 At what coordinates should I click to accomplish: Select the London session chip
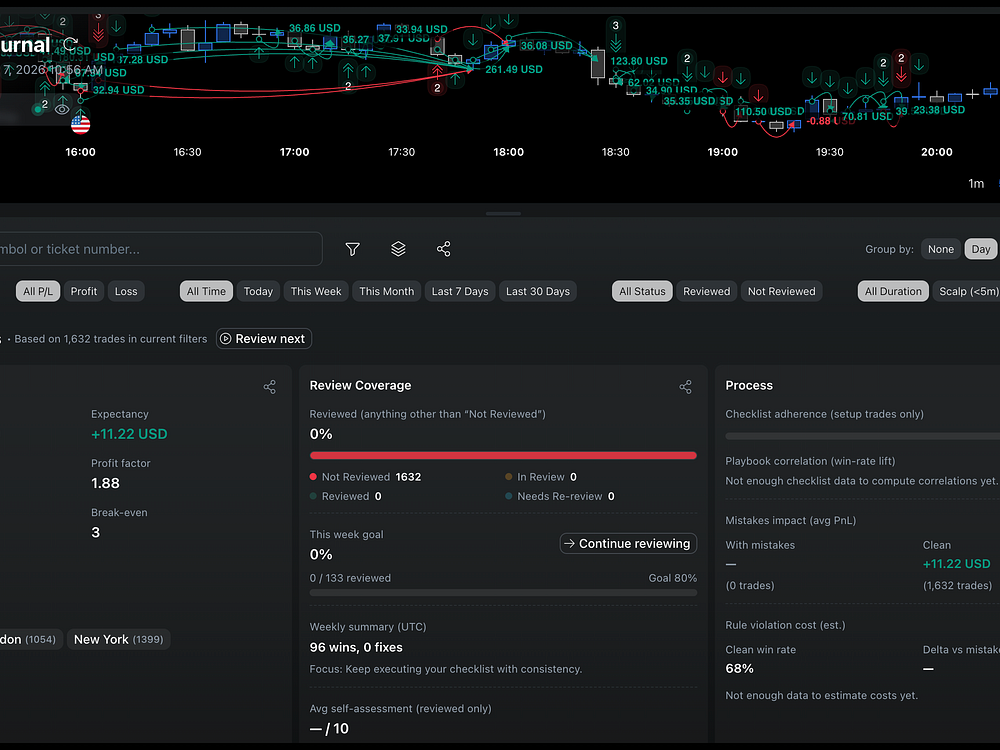pyautogui.click(x=29, y=640)
